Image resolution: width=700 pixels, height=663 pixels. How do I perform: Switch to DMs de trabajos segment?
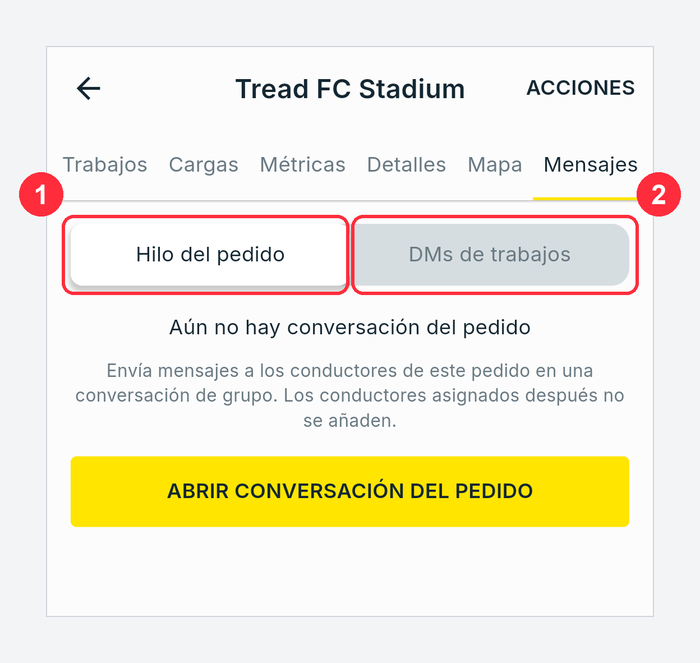(490, 254)
